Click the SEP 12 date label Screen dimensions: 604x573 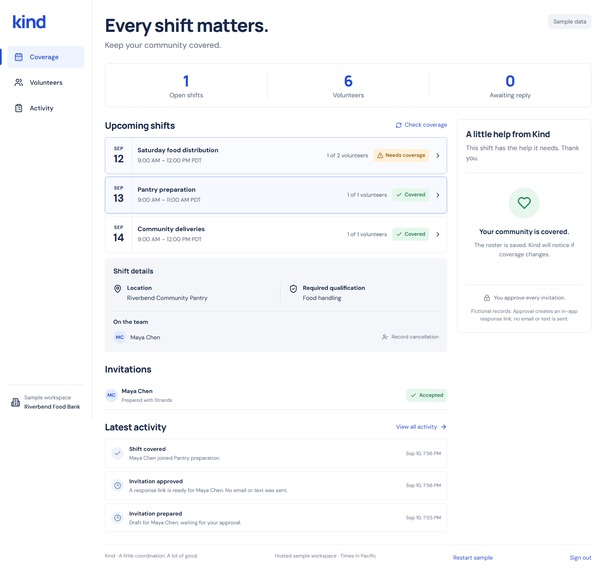tap(119, 155)
